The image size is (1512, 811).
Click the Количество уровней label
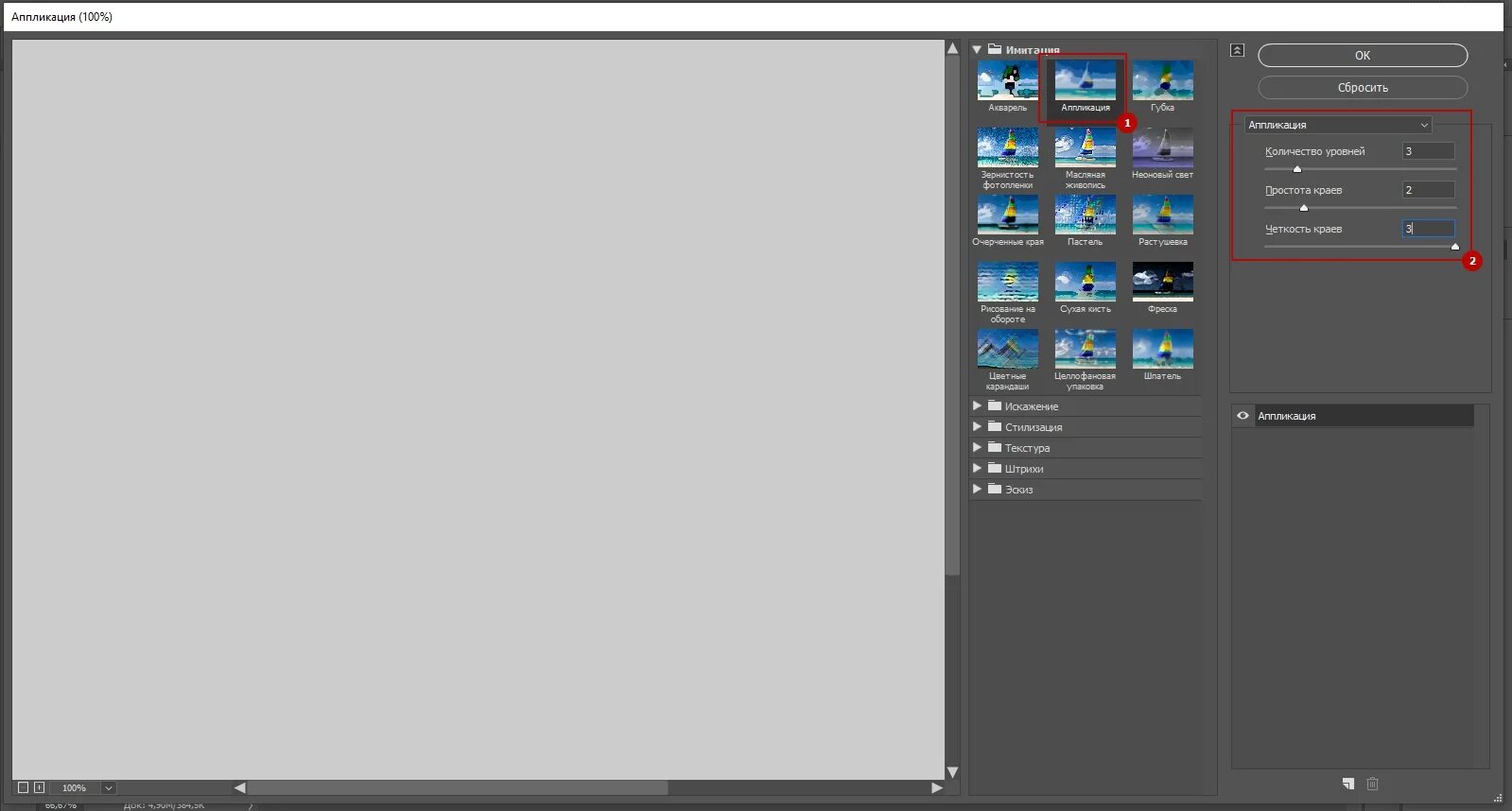(x=1315, y=151)
